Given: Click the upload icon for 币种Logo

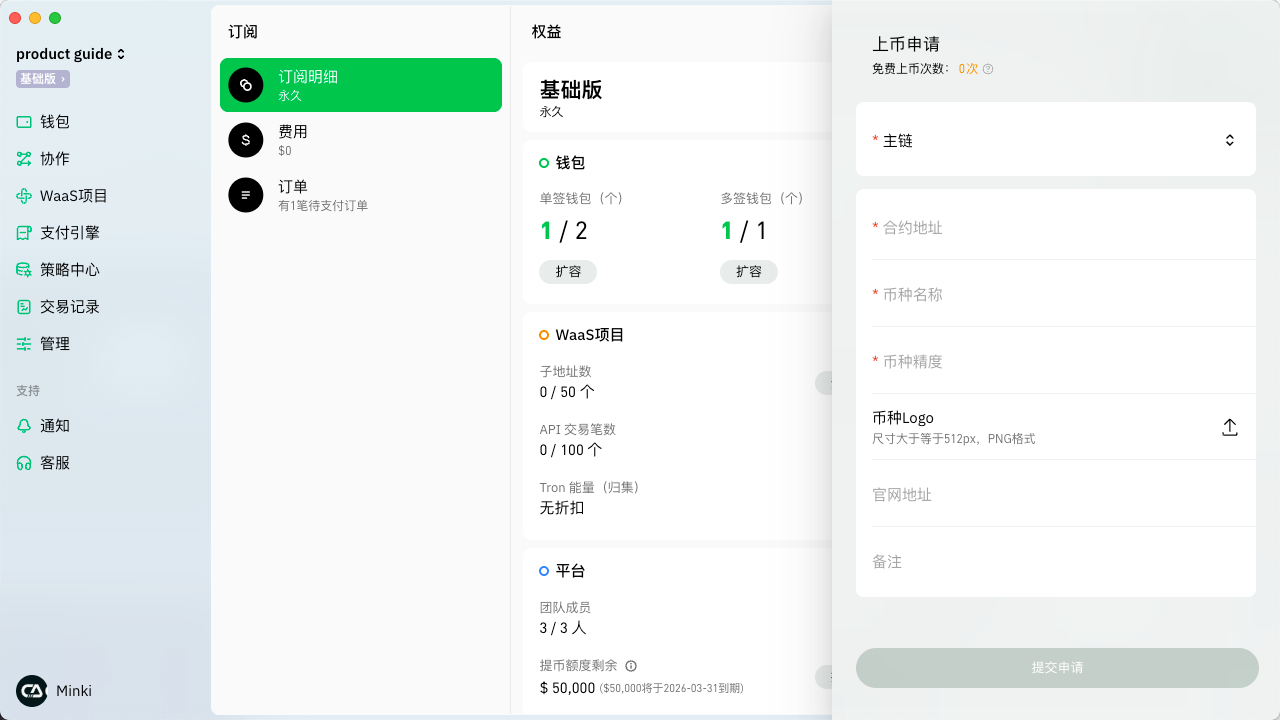Looking at the screenshot, I should (x=1230, y=427).
